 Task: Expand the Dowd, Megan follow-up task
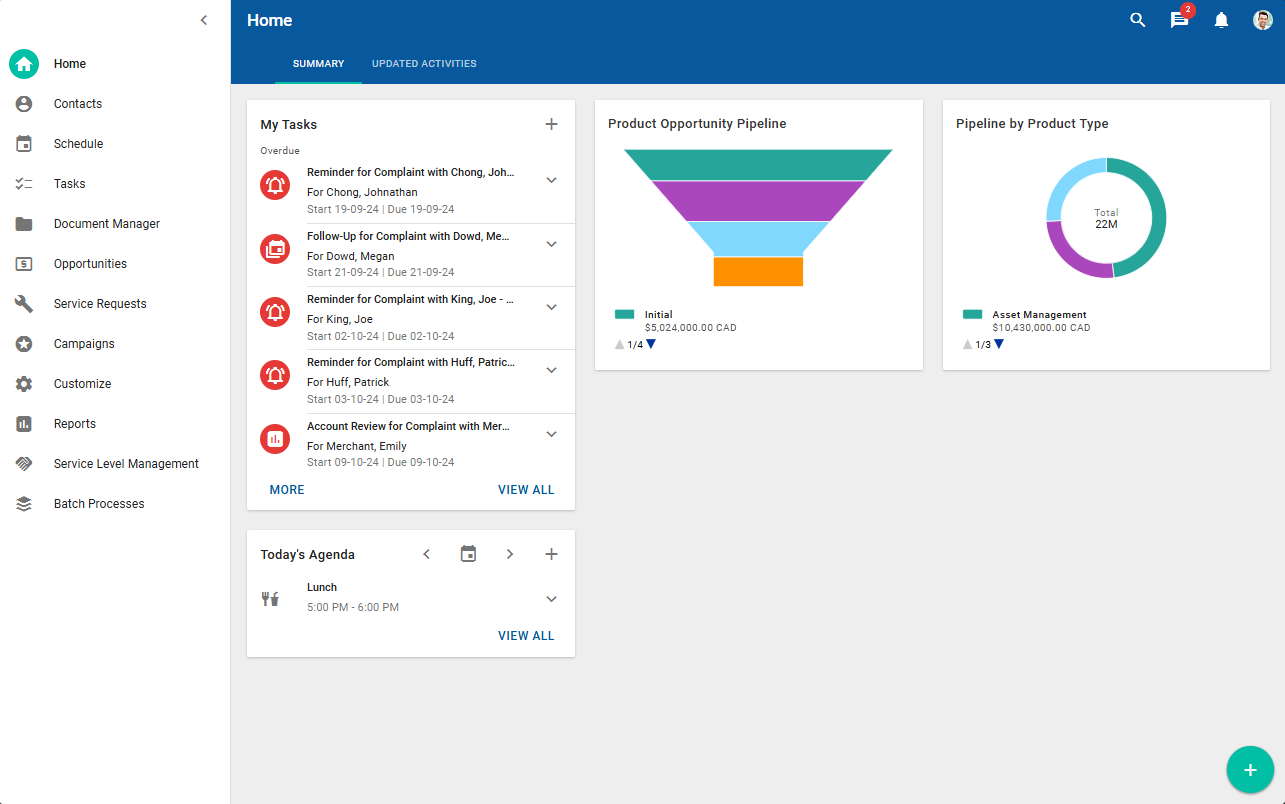point(551,244)
